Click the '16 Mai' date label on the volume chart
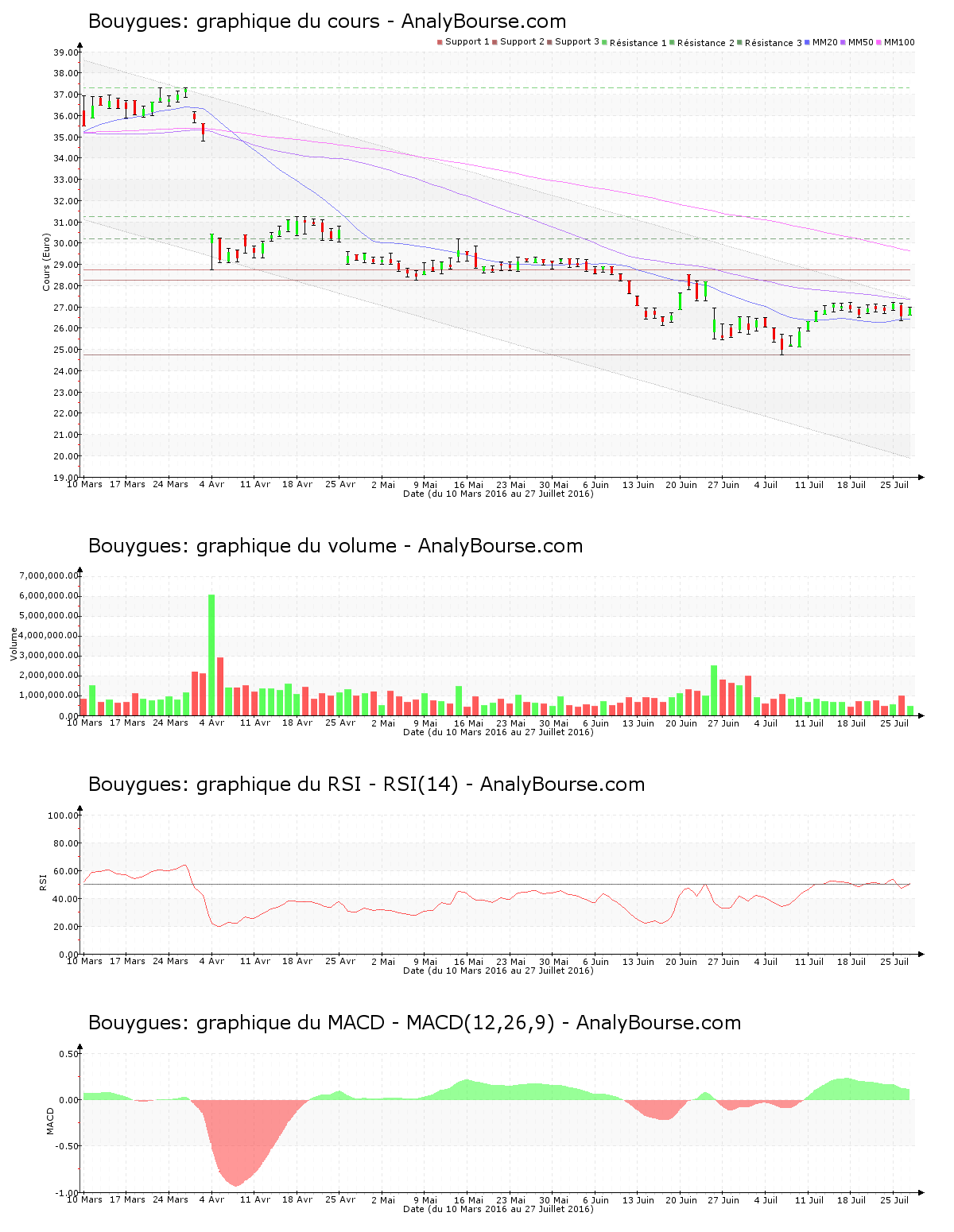 [x=468, y=723]
